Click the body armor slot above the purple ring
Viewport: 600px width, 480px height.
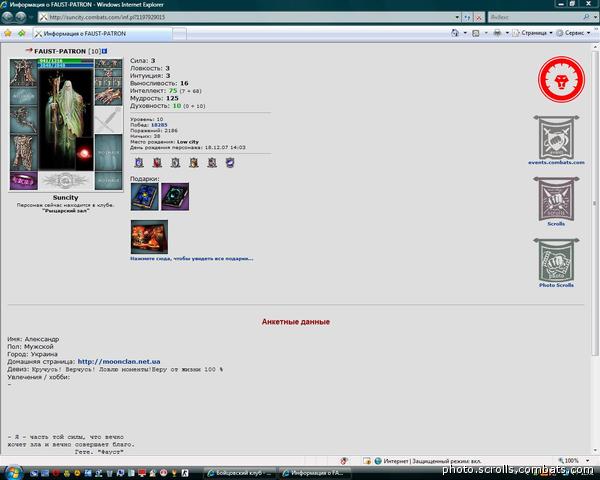click(x=23, y=152)
